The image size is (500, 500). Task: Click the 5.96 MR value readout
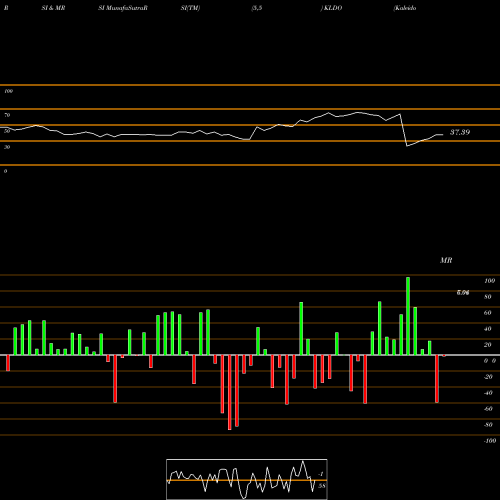463,293
